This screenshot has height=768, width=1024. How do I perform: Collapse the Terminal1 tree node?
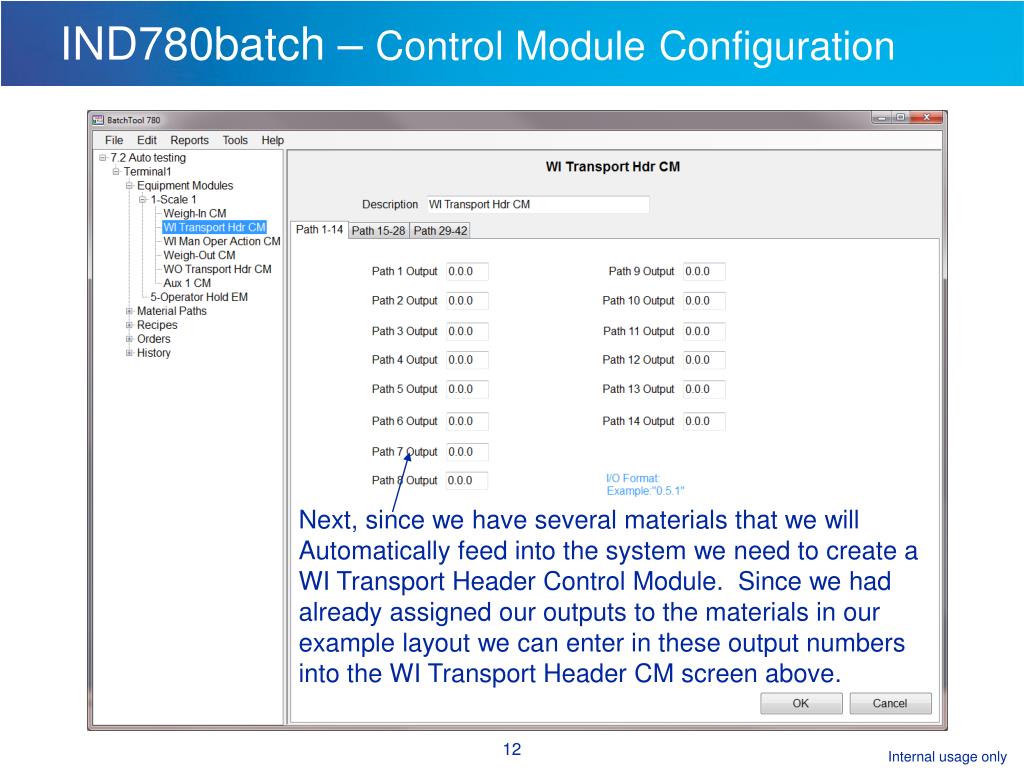116,172
